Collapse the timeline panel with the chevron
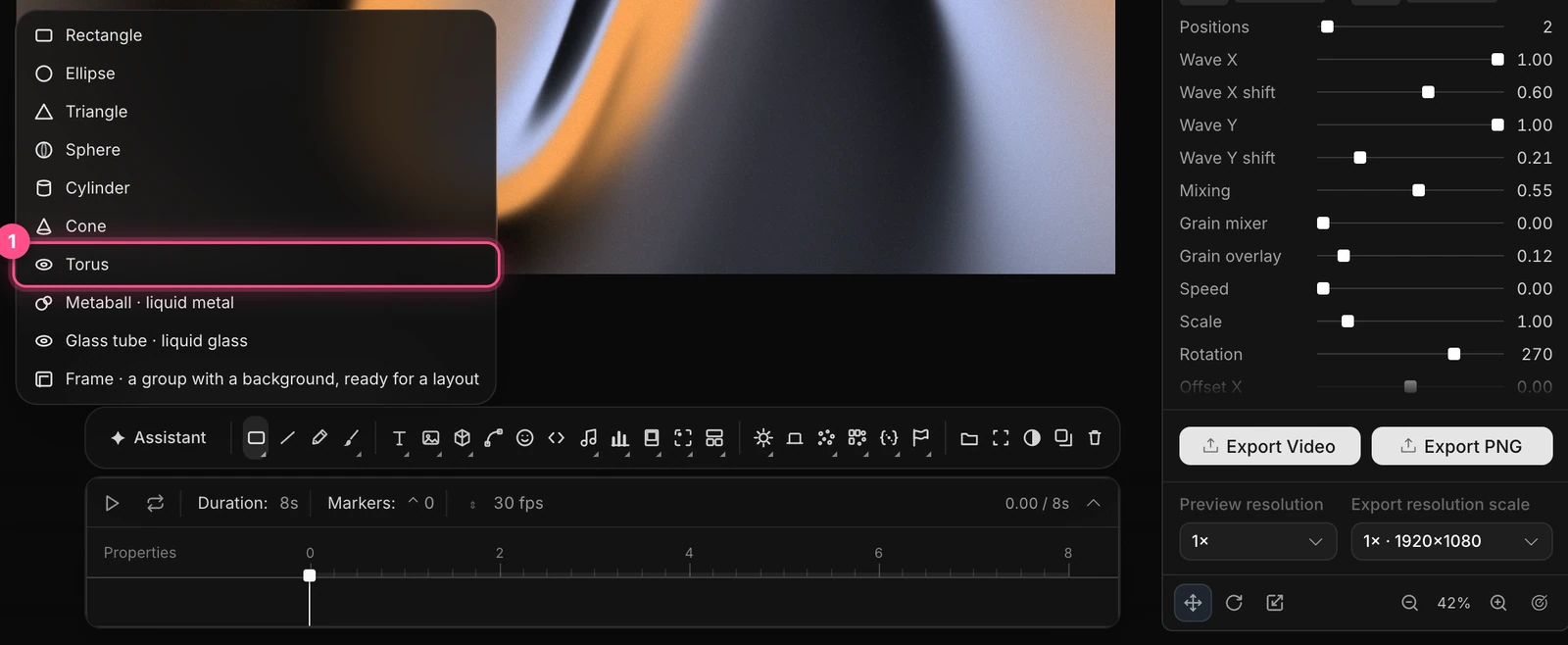1568x645 pixels. [1094, 503]
